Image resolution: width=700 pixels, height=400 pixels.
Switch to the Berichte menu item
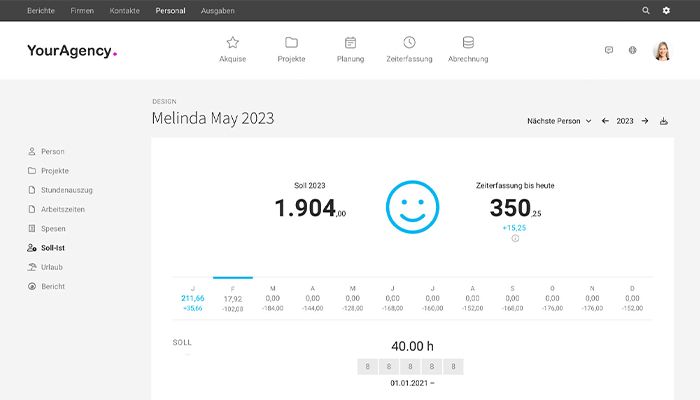[41, 11]
